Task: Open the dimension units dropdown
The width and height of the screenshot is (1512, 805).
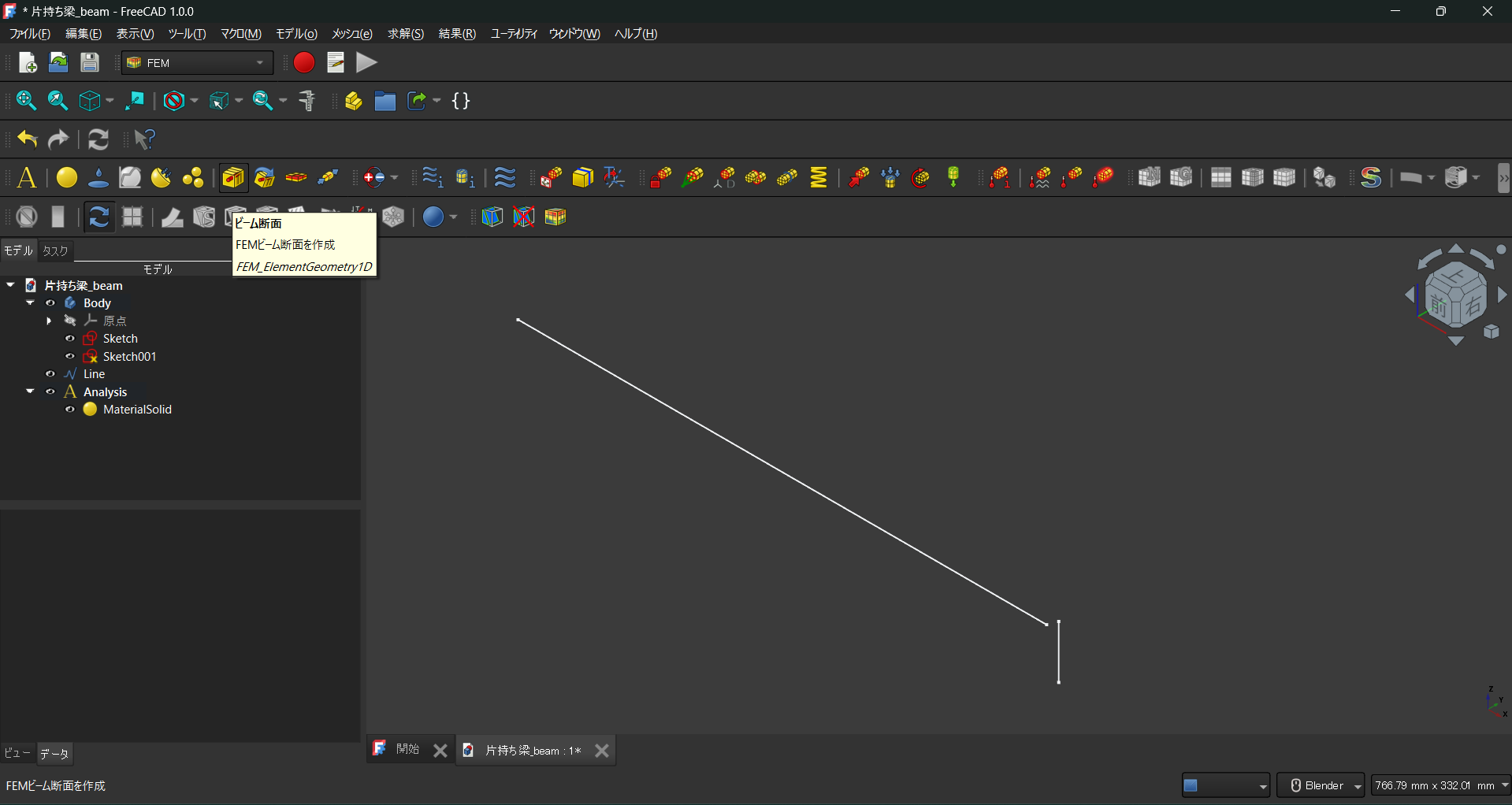Action: pyautogui.click(x=1440, y=785)
